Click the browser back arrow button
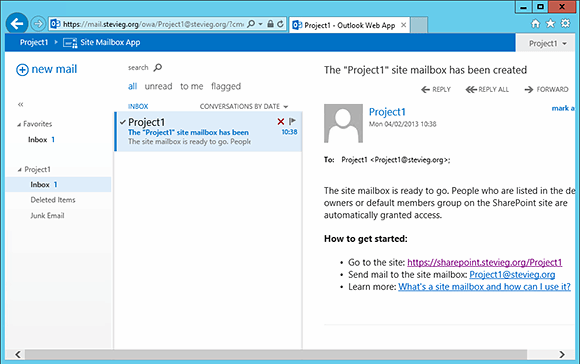 pos(17,24)
